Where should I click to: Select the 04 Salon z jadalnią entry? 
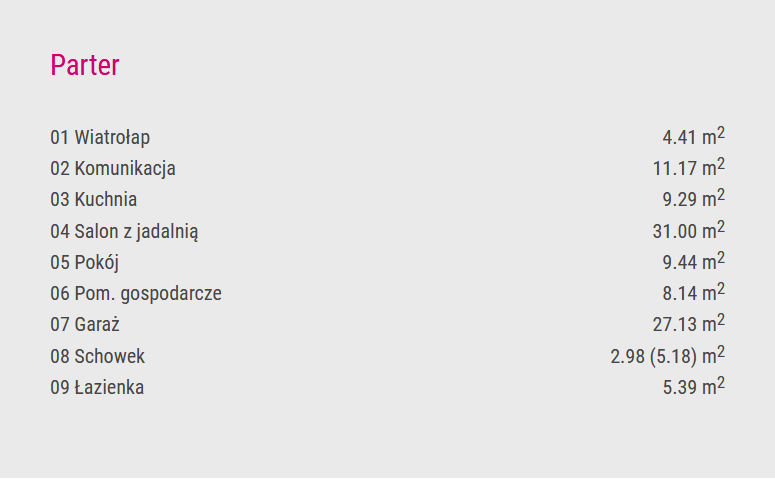click(x=124, y=231)
